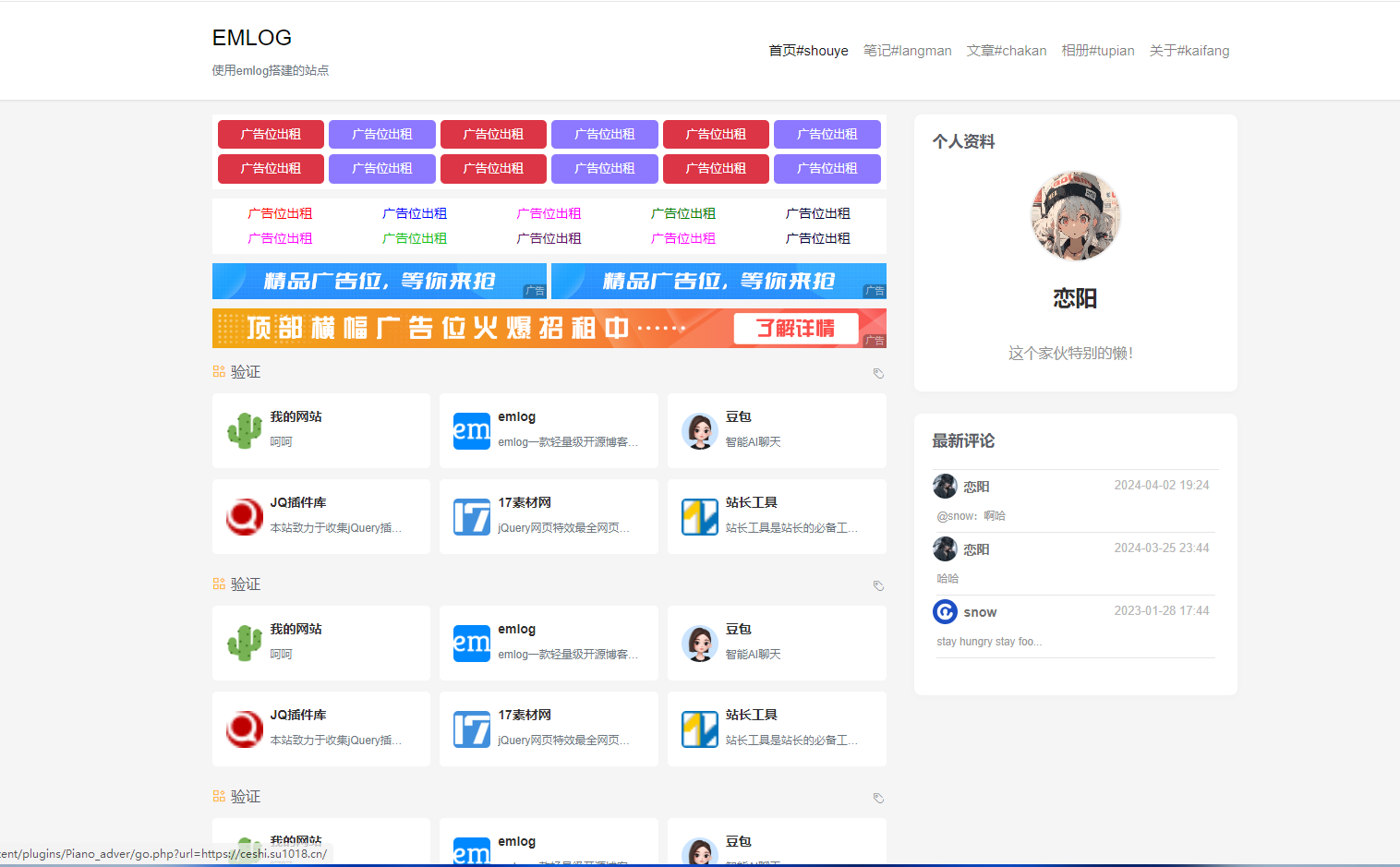
Task: Click the 最新评论 heading
Action: (963, 440)
